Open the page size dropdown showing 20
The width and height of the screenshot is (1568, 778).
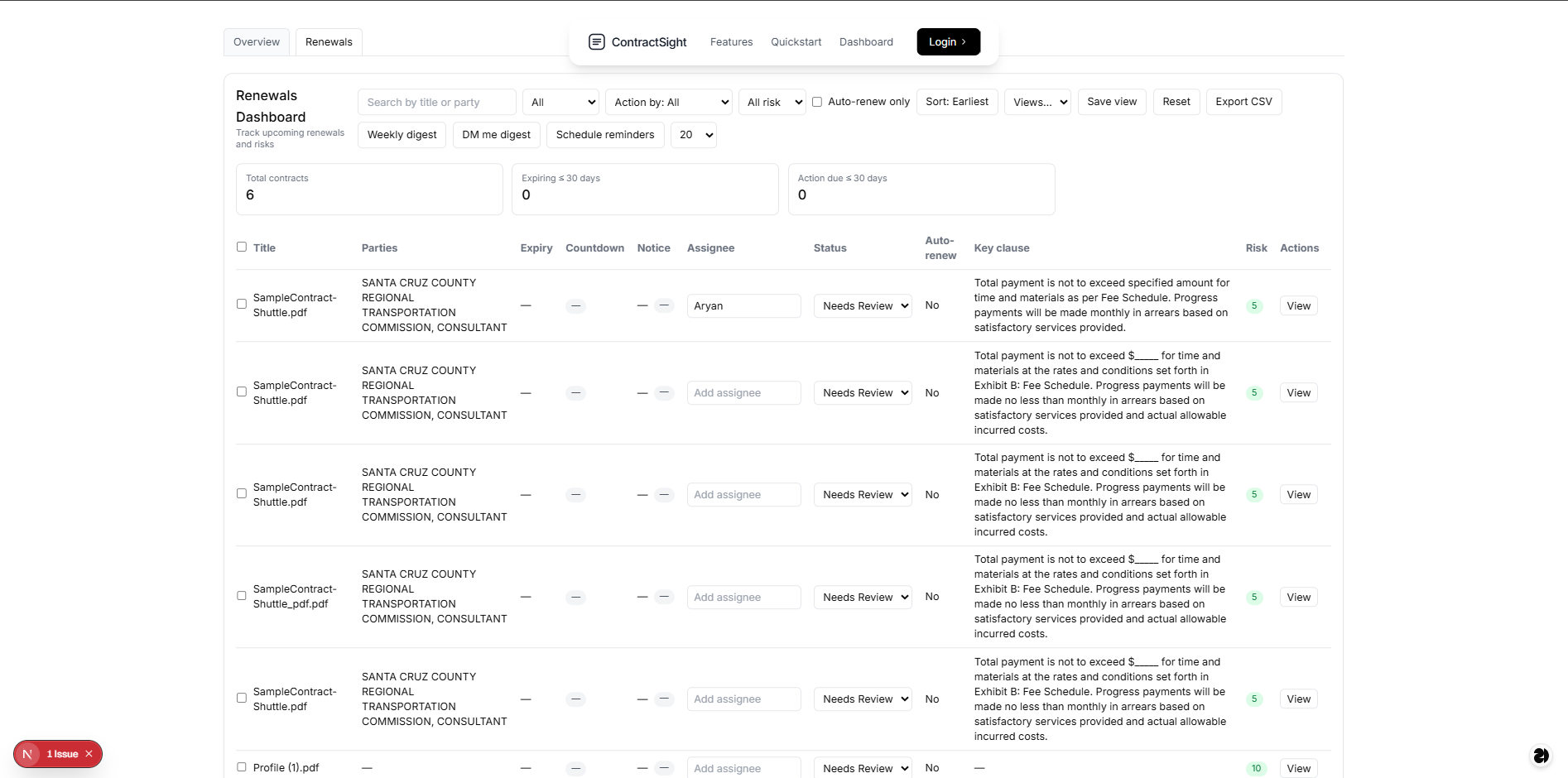coord(694,134)
